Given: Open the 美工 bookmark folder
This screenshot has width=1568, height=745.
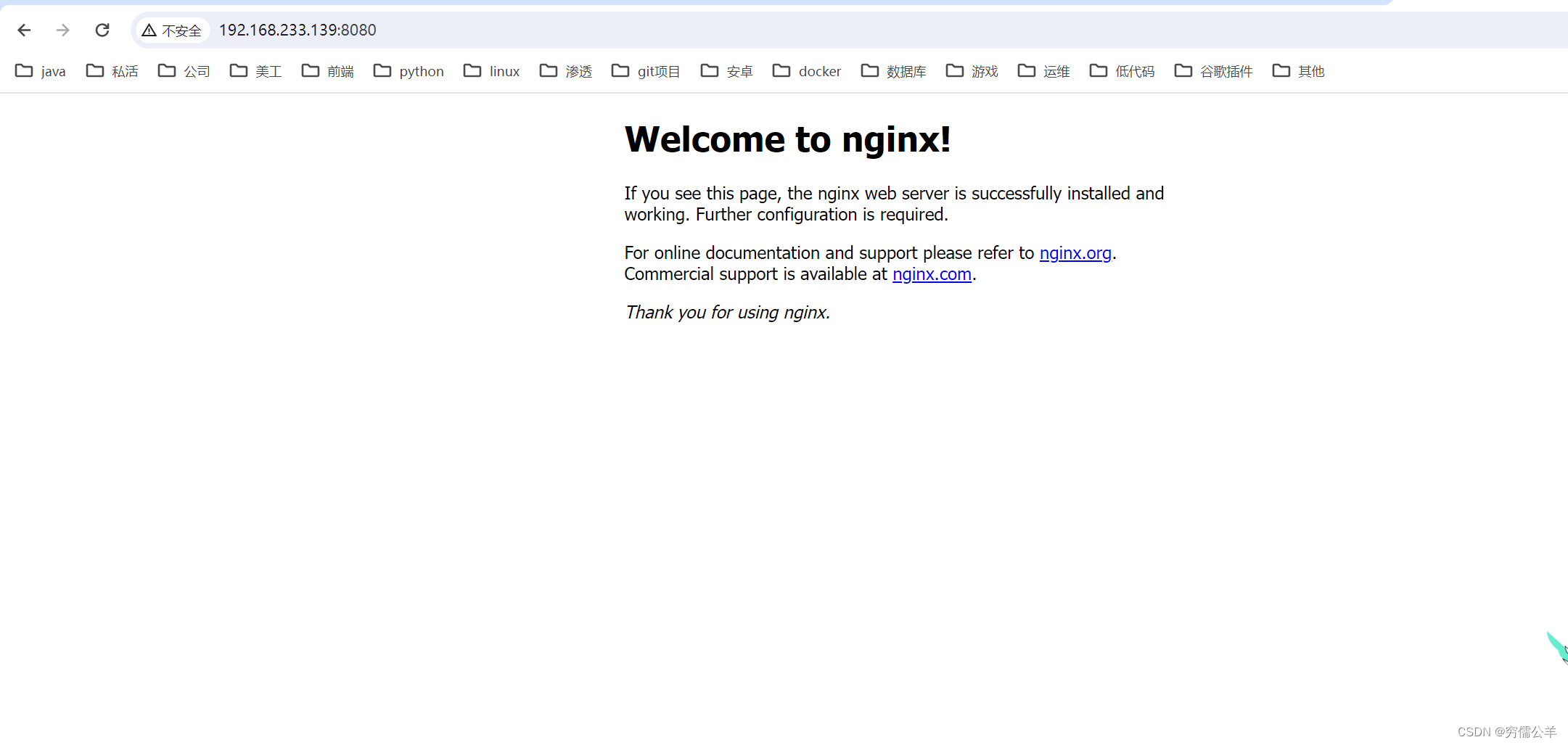Looking at the screenshot, I should (x=256, y=71).
